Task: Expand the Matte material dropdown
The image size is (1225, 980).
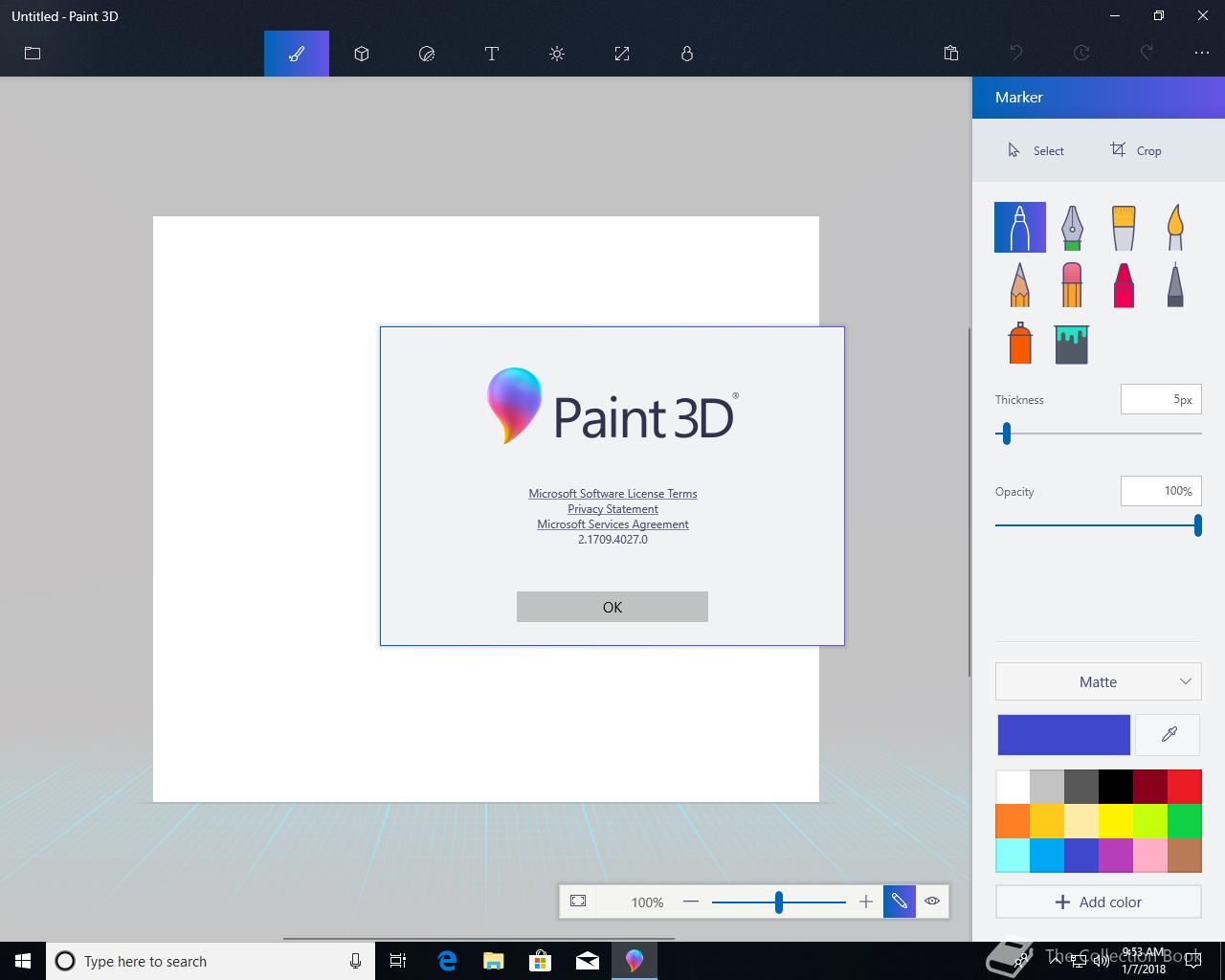Action: (1099, 682)
